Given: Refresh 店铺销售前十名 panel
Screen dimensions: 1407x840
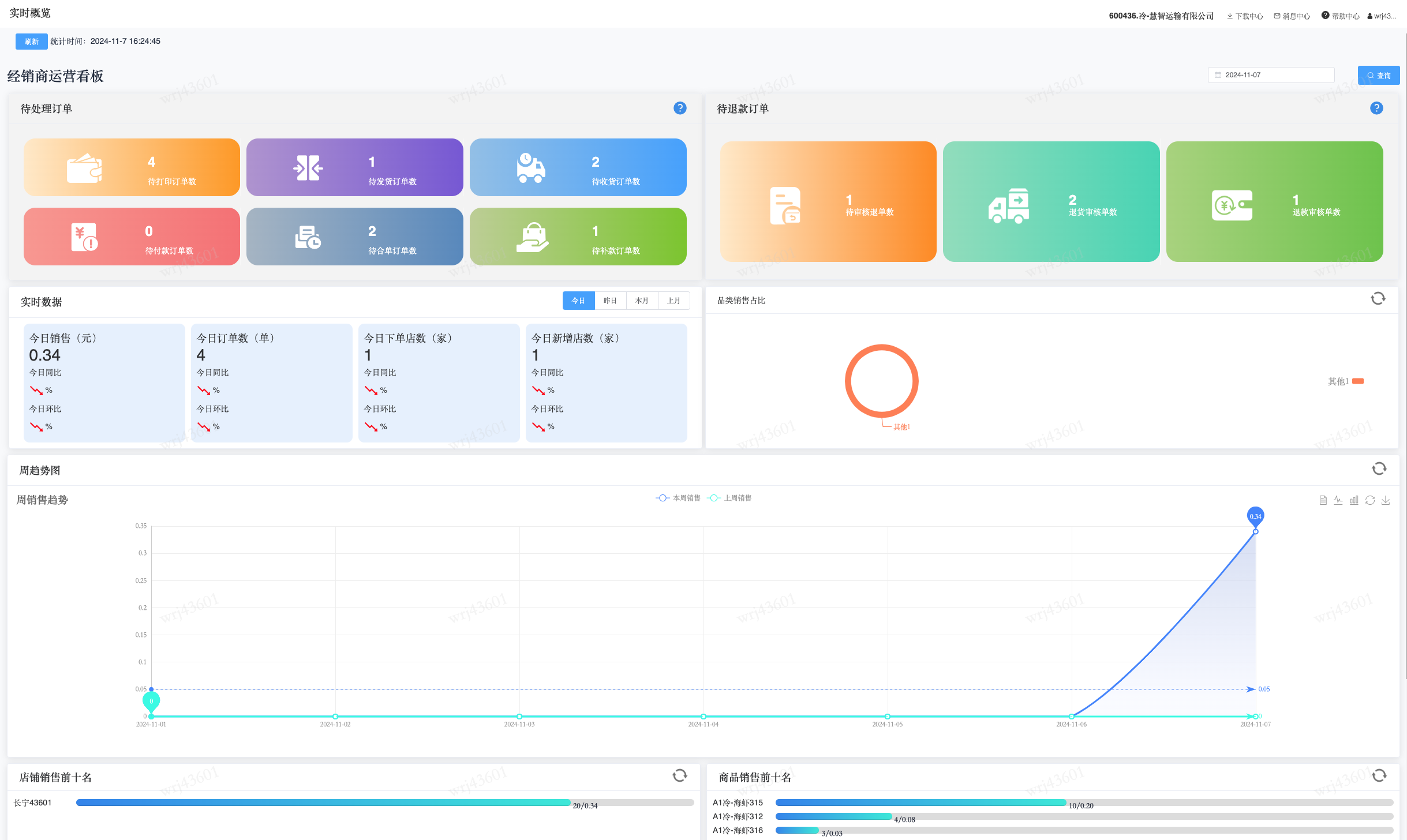Looking at the screenshot, I should pyautogui.click(x=680, y=775).
